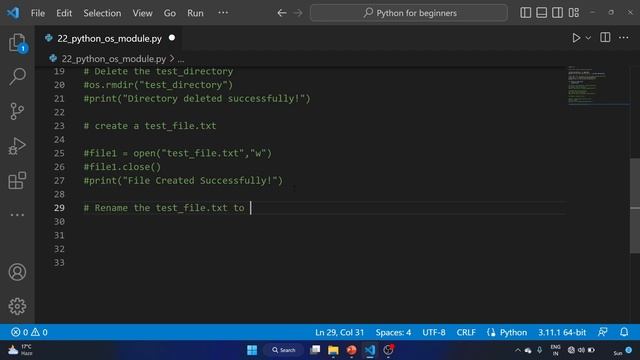This screenshot has width=640, height=360.
Task: Go back in navigation history
Action: [x=282, y=13]
